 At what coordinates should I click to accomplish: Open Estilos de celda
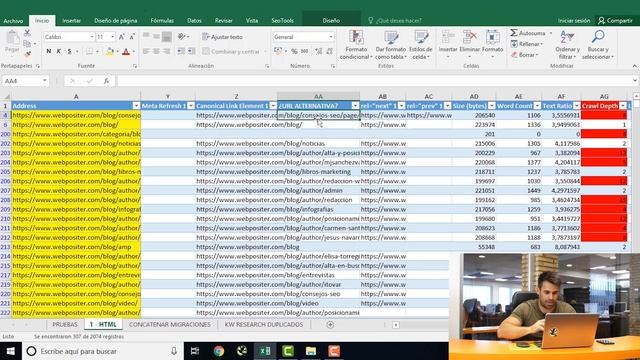[x=420, y=45]
